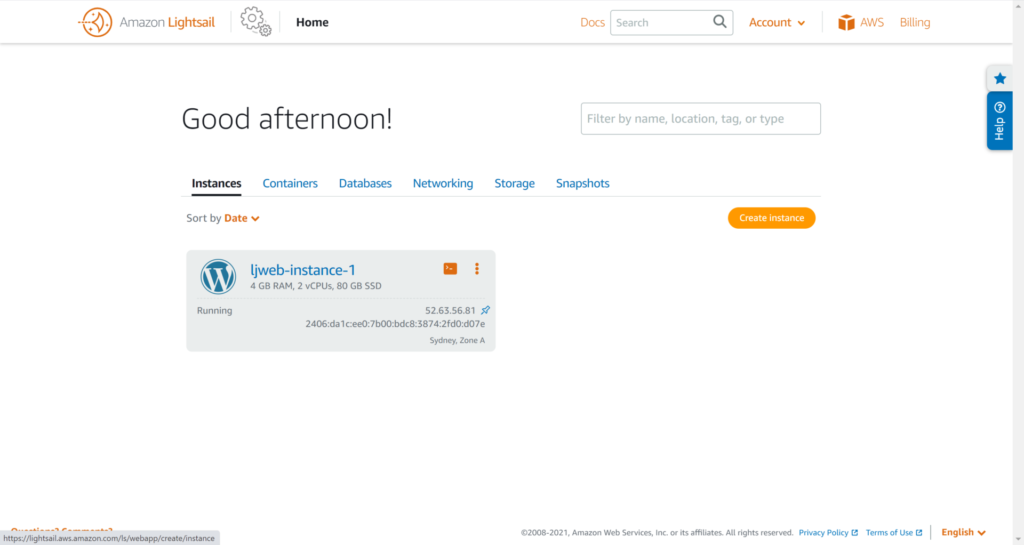This screenshot has width=1024, height=545.
Task: Open three-dot menu for ljweb-instance-1
Action: [477, 269]
